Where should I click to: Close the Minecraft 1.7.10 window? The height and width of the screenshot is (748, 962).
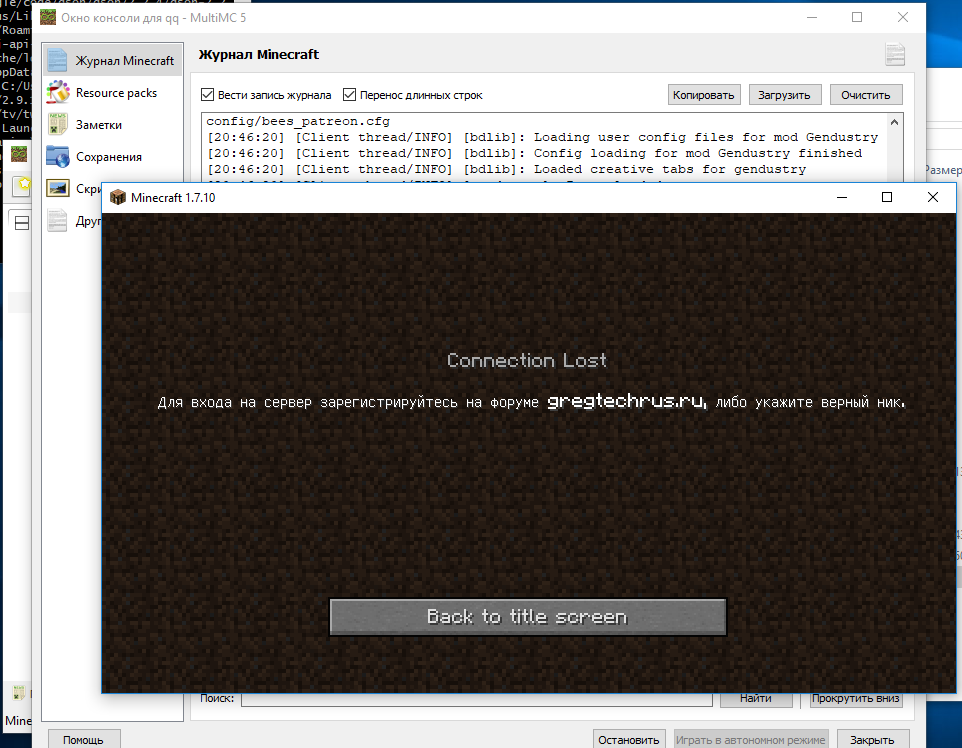(x=933, y=197)
